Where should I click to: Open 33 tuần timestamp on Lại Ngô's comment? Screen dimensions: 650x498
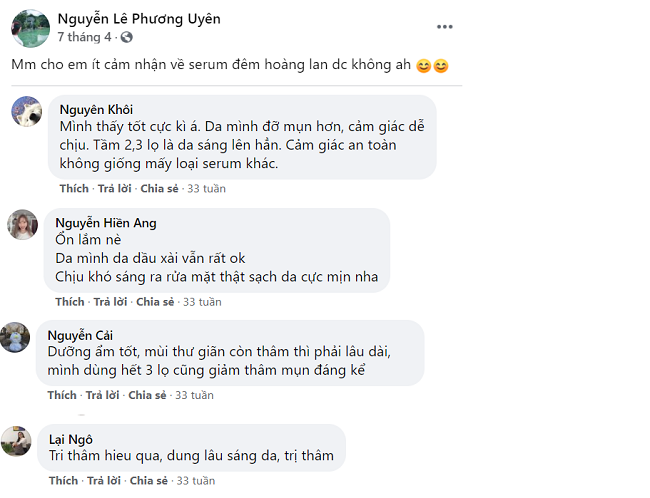[196, 481]
